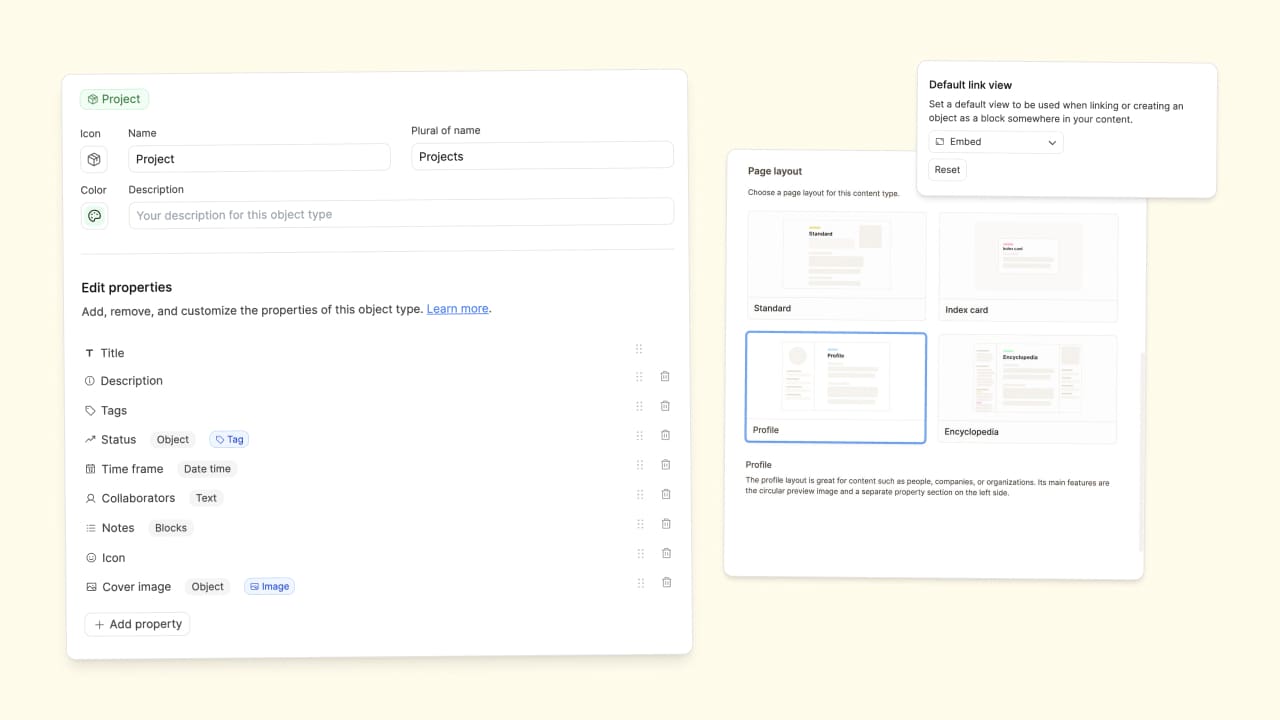This screenshot has height=720, width=1280.
Task: Grab the drag handle for Title property
Action: pyautogui.click(x=639, y=349)
